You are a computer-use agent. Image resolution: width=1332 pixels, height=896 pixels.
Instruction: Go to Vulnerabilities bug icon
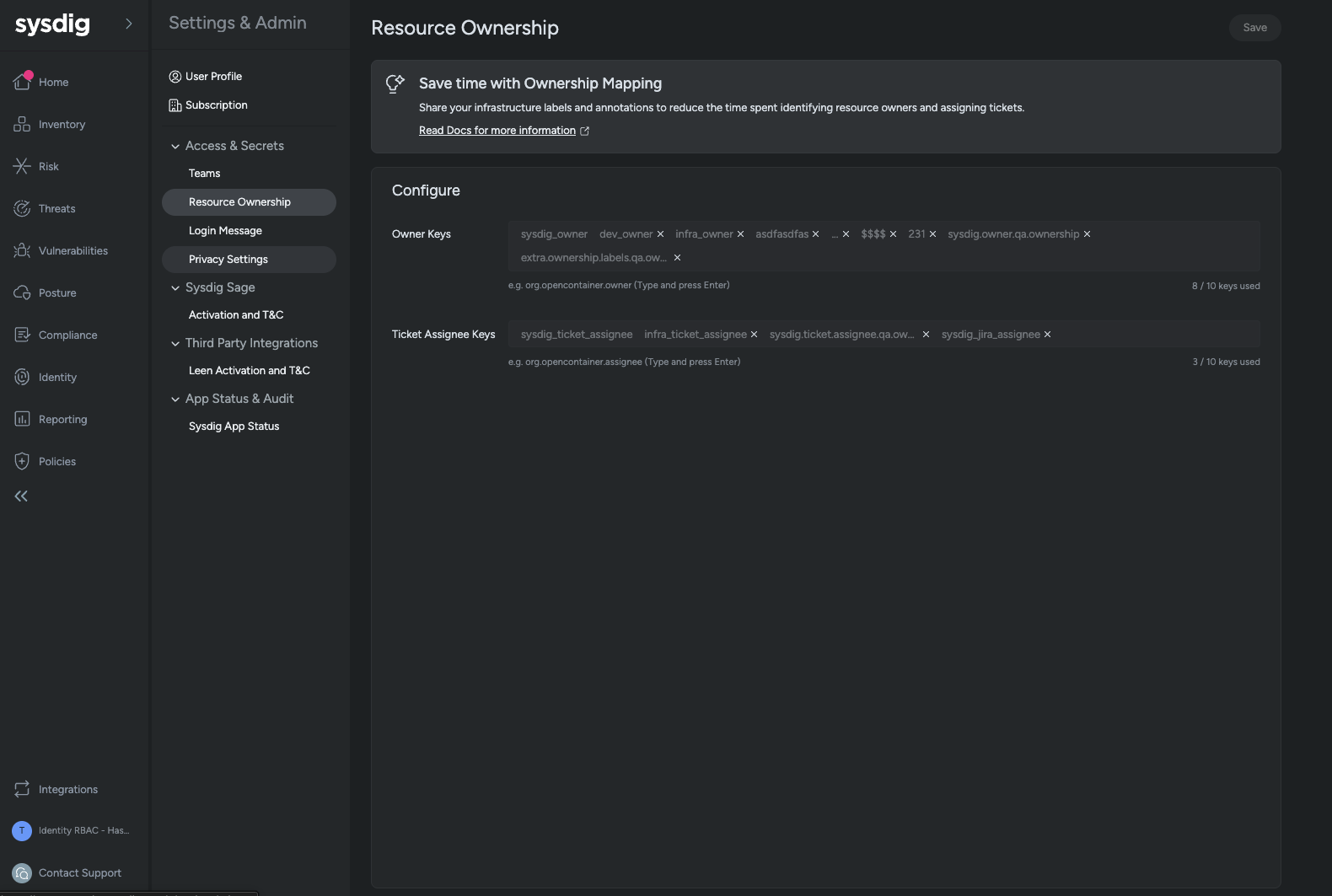pyautogui.click(x=22, y=250)
